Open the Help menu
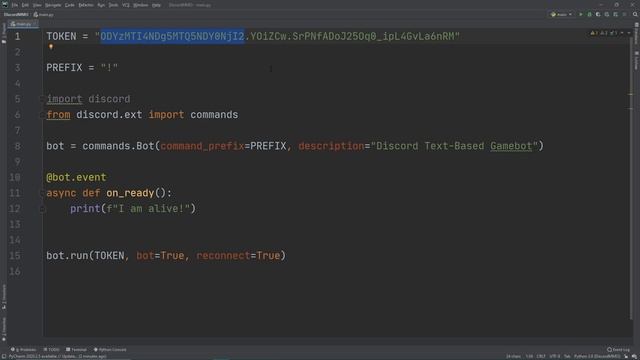This screenshot has width=640, height=360. (156, 5)
